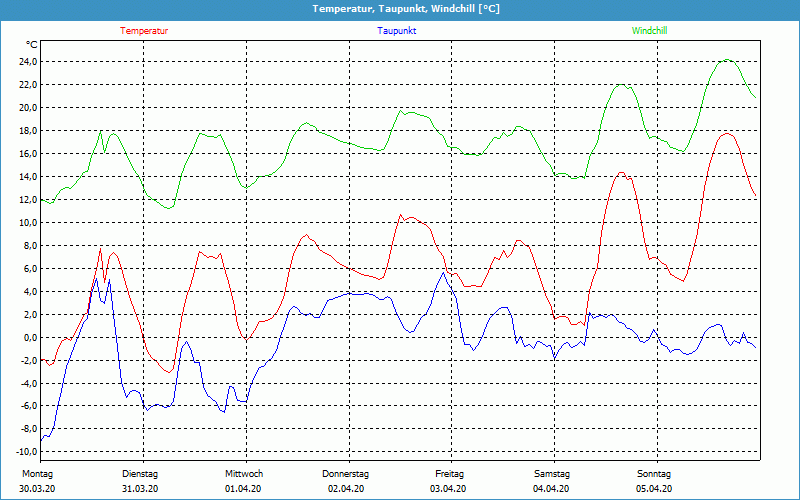Click the 12,0 y-axis value
The image size is (800, 500).
(28, 199)
